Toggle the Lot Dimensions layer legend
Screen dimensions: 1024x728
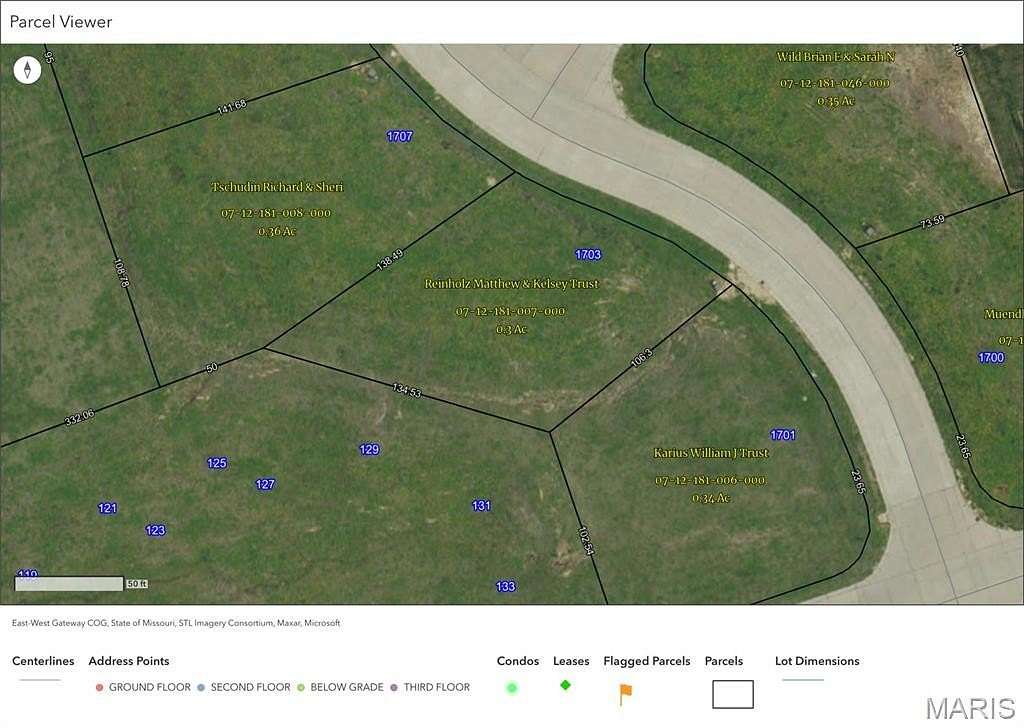817,661
